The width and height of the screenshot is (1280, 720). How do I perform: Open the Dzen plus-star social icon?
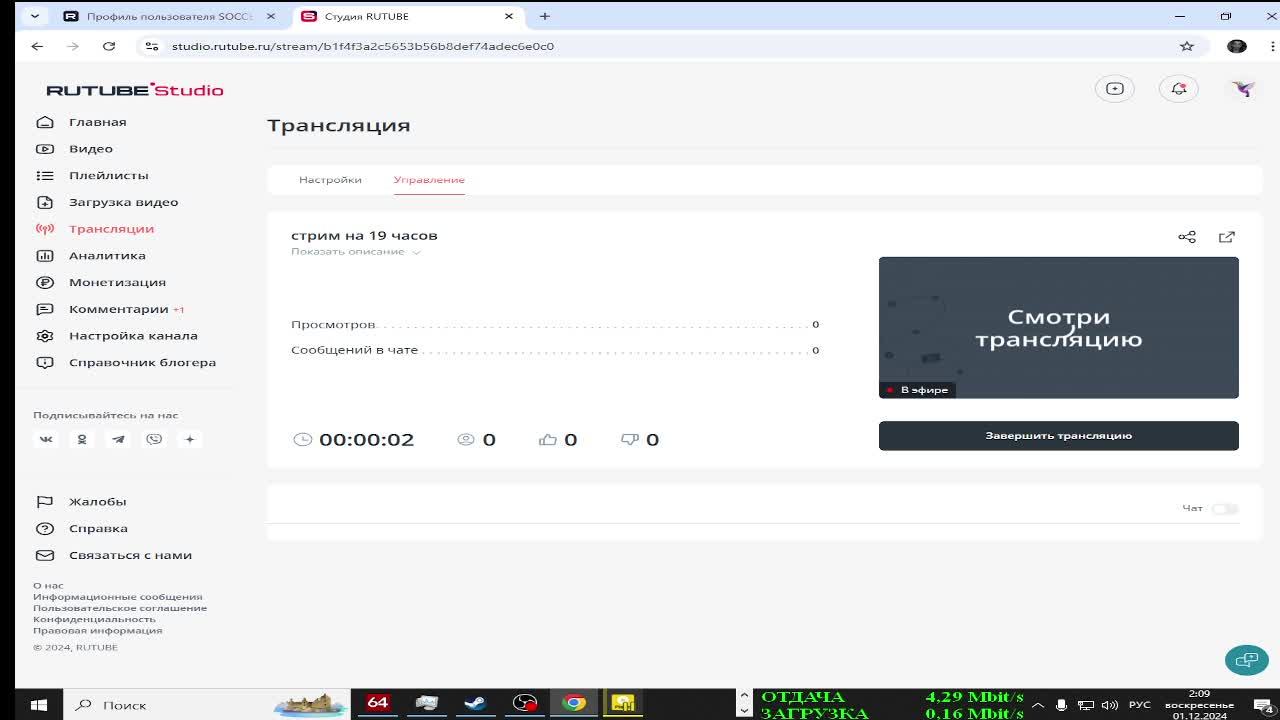click(x=190, y=439)
